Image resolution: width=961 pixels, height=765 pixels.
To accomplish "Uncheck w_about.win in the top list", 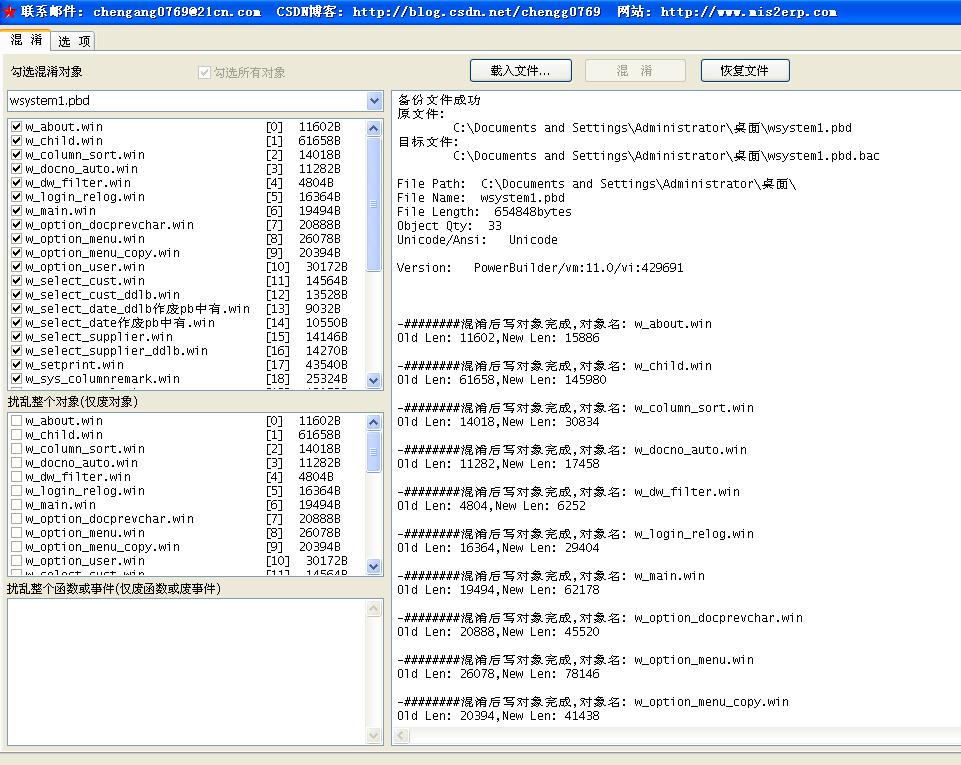I will tap(17, 127).
